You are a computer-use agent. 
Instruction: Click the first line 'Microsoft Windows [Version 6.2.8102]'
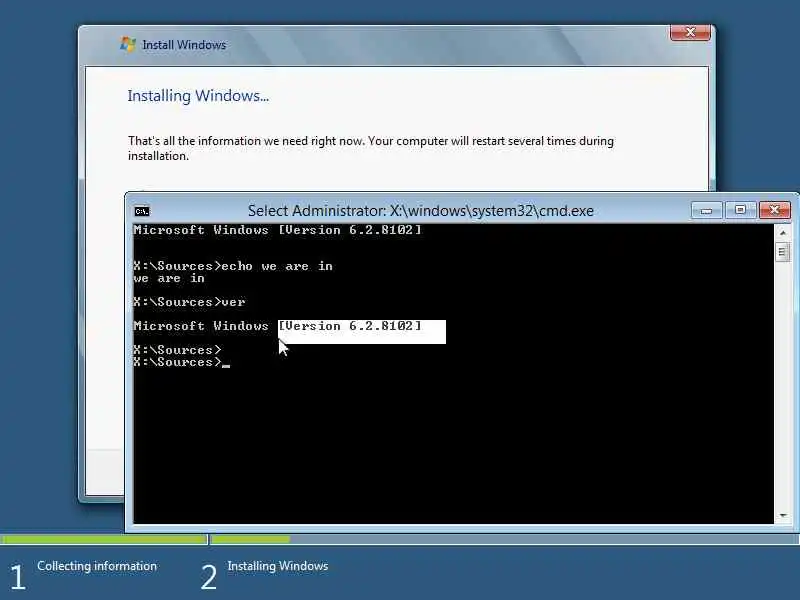coord(278,230)
